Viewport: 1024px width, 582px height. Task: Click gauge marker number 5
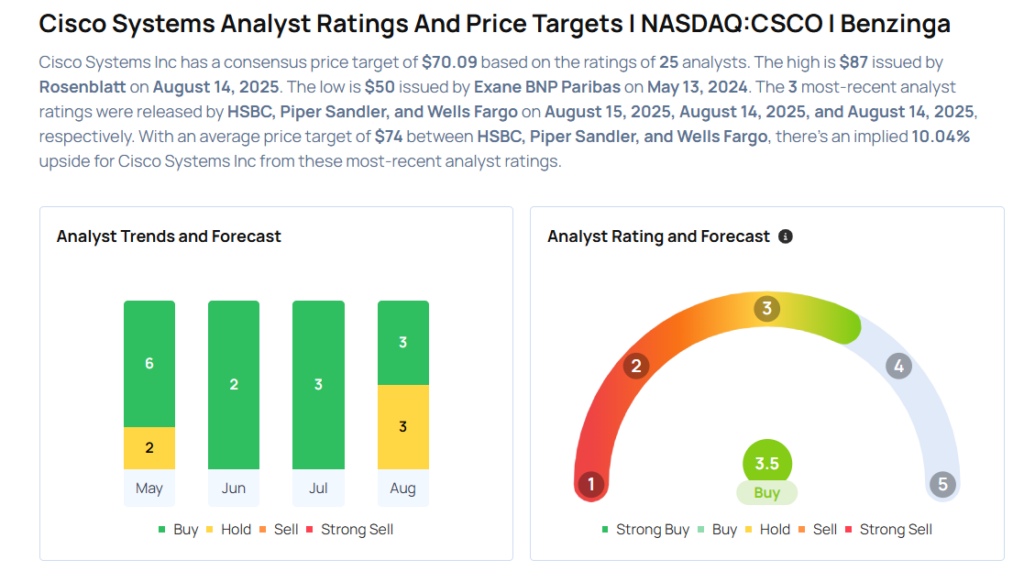941,485
